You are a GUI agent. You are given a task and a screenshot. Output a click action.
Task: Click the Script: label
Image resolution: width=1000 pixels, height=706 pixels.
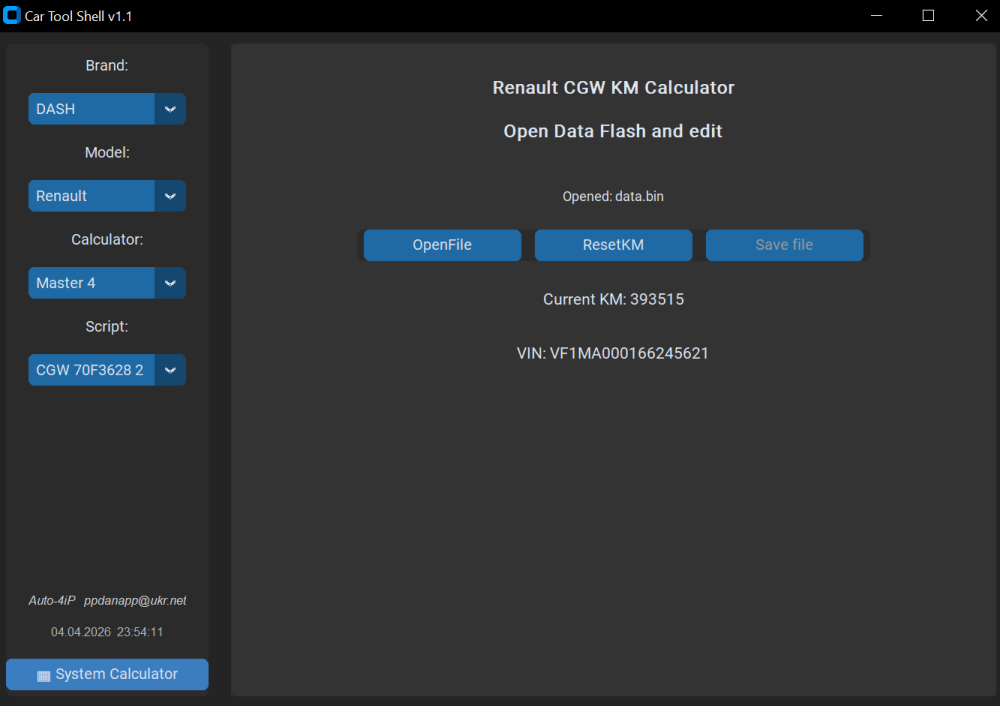pos(107,327)
